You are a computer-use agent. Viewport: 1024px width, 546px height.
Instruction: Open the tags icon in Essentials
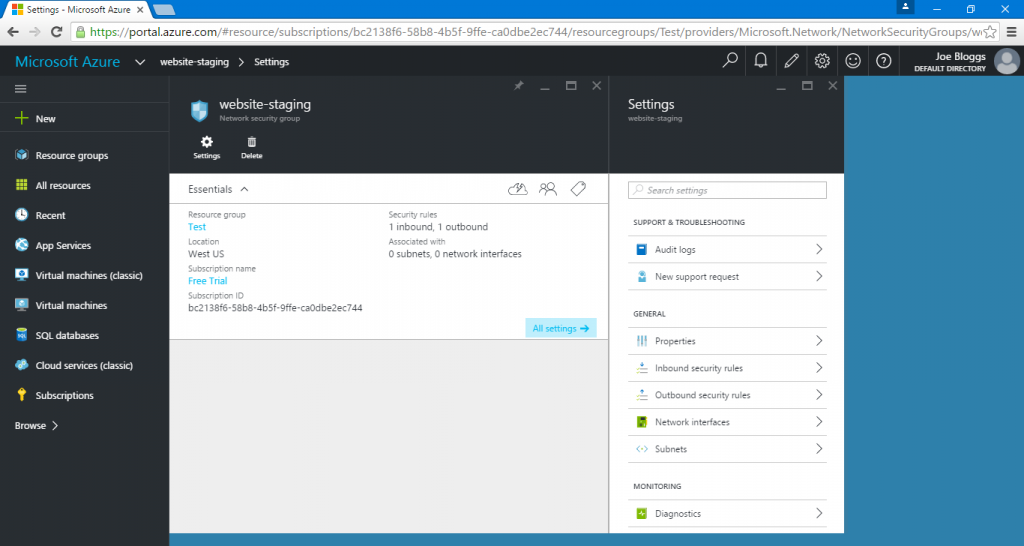tap(578, 189)
